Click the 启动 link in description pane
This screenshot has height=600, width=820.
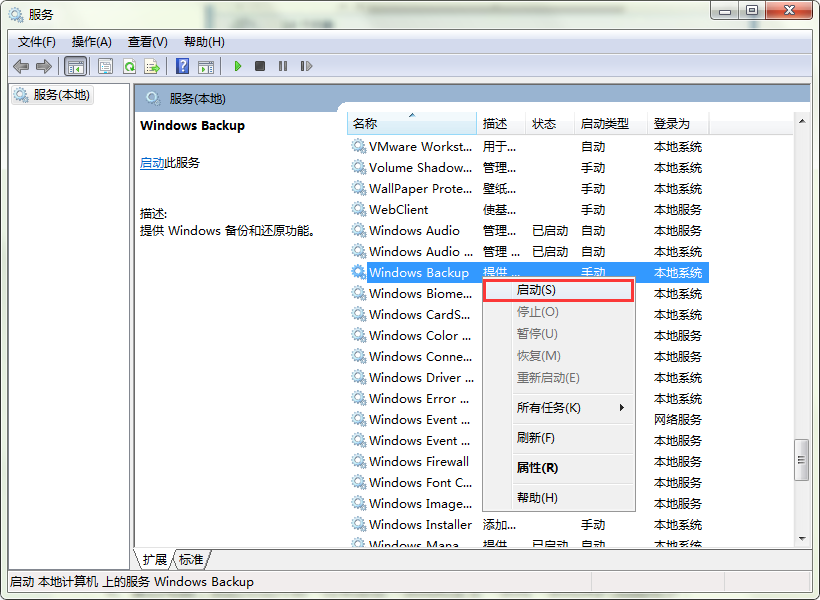(151, 163)
